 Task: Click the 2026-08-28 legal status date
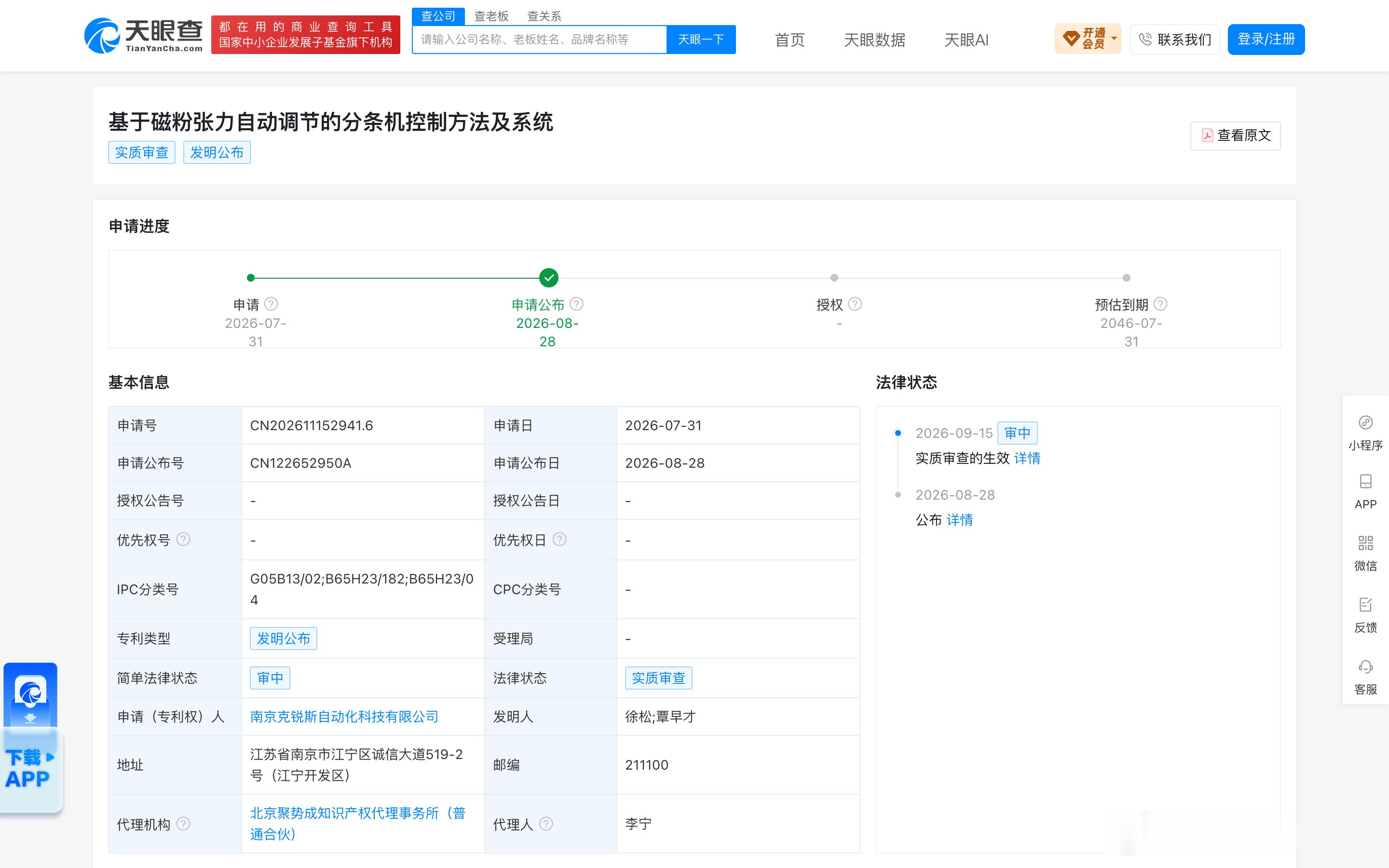coord(955,495)
